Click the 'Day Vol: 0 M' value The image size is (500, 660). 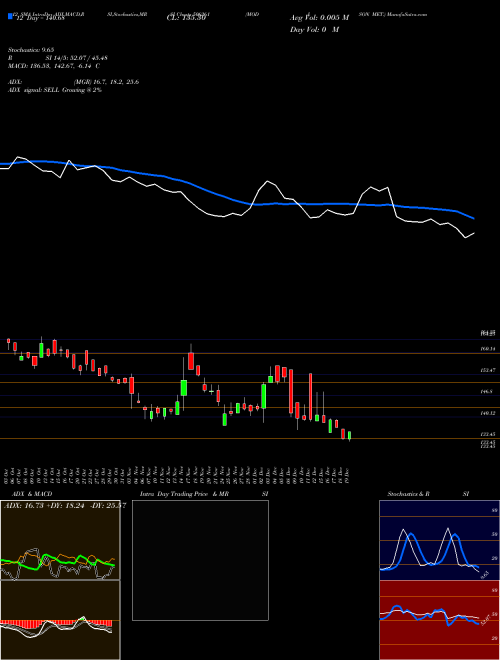click(314, 29)
